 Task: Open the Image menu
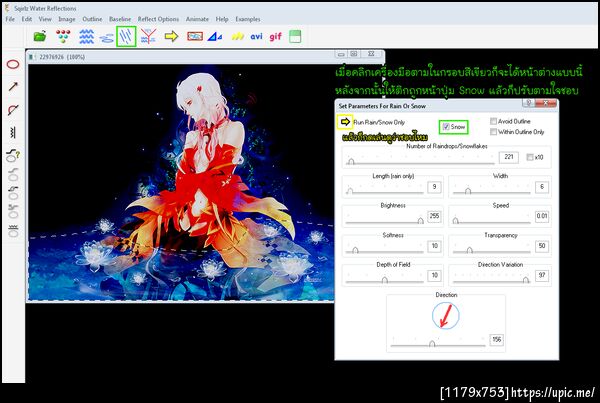[x=67, y=19]
